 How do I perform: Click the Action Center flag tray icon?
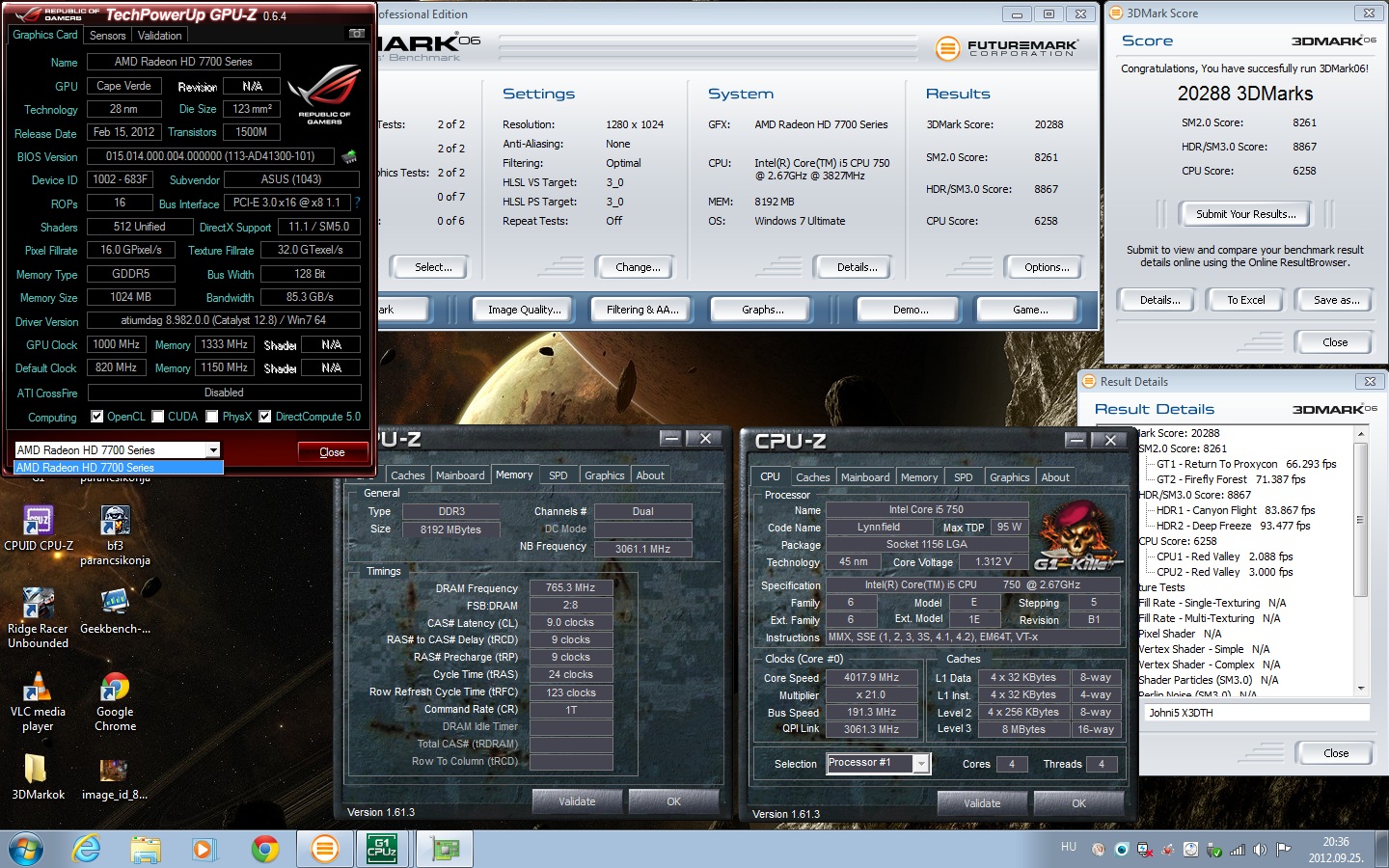1283,850
